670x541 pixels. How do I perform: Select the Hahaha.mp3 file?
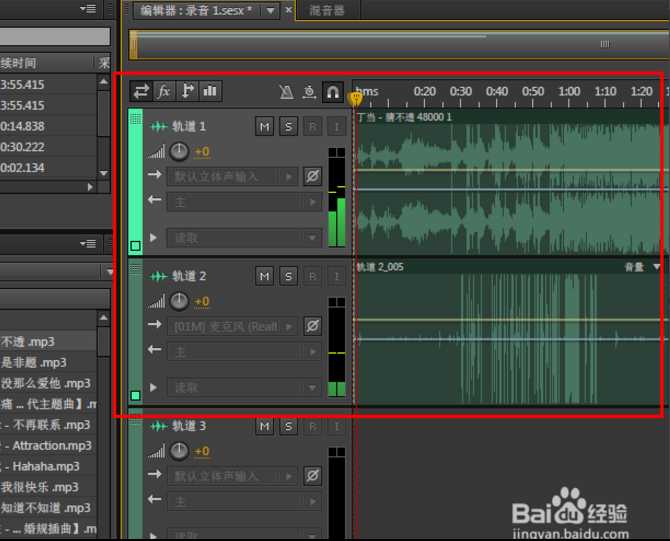pyautogui.click(x=46, y=466)
